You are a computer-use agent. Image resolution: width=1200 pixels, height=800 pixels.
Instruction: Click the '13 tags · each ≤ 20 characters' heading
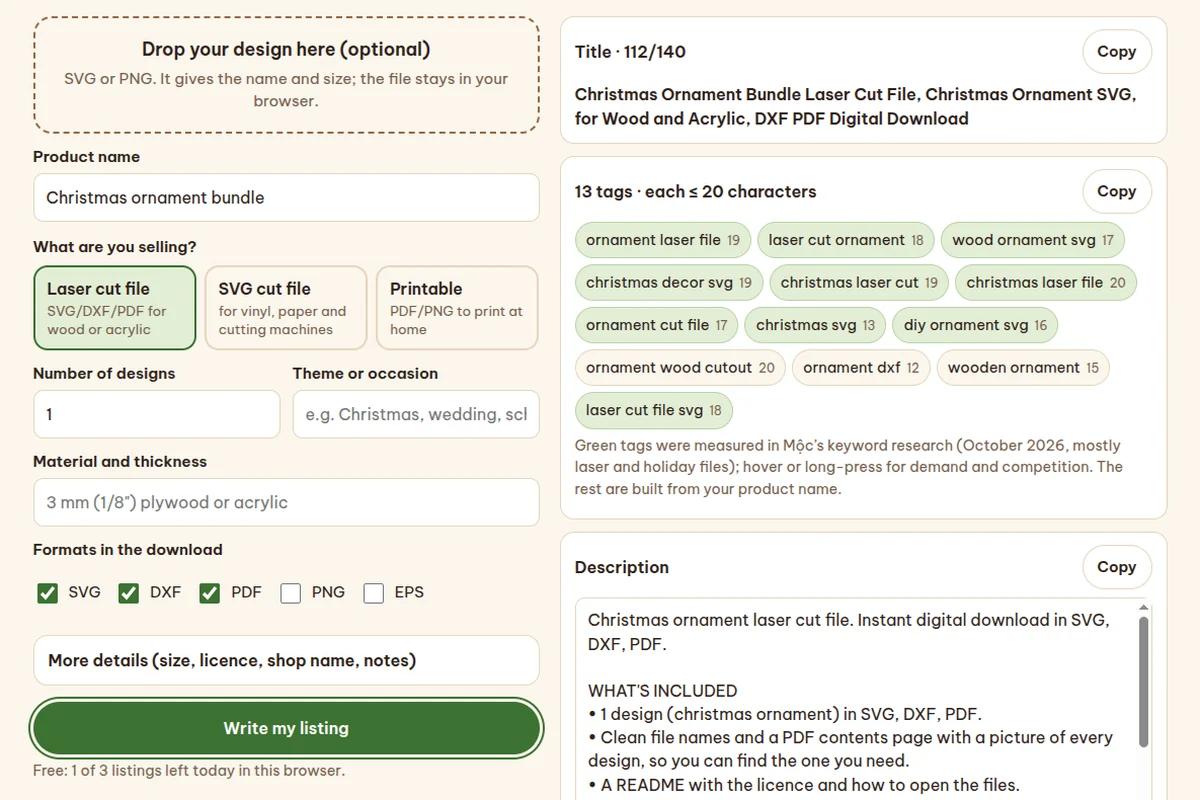(x=695, y=191)
